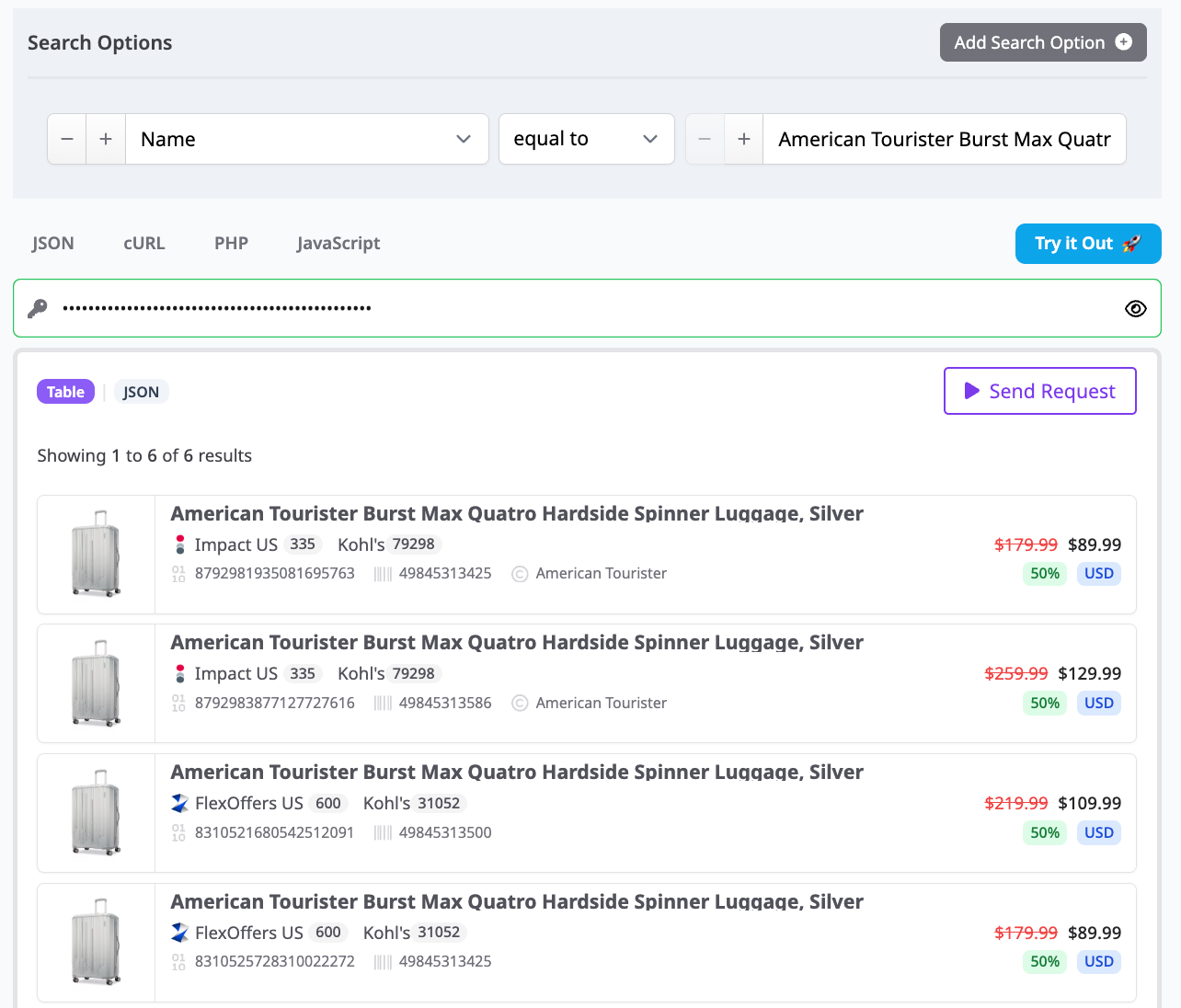Select the Table results view
Viewport: 1181px width, 1008px height.
click(x=65, y=392)
